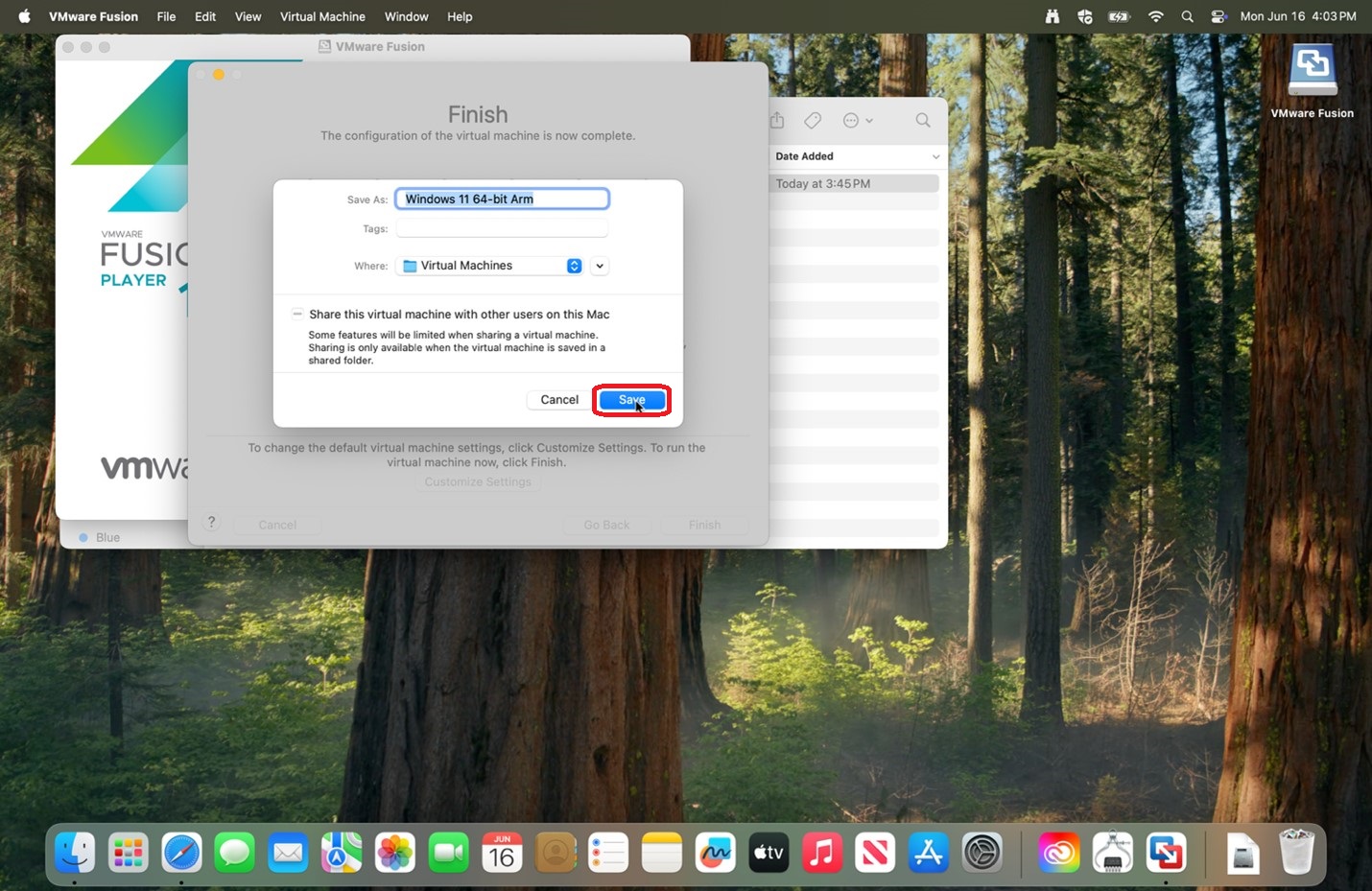Click the share icon in Finder toolbar
1372x891 pixels.
pos(777,120)
